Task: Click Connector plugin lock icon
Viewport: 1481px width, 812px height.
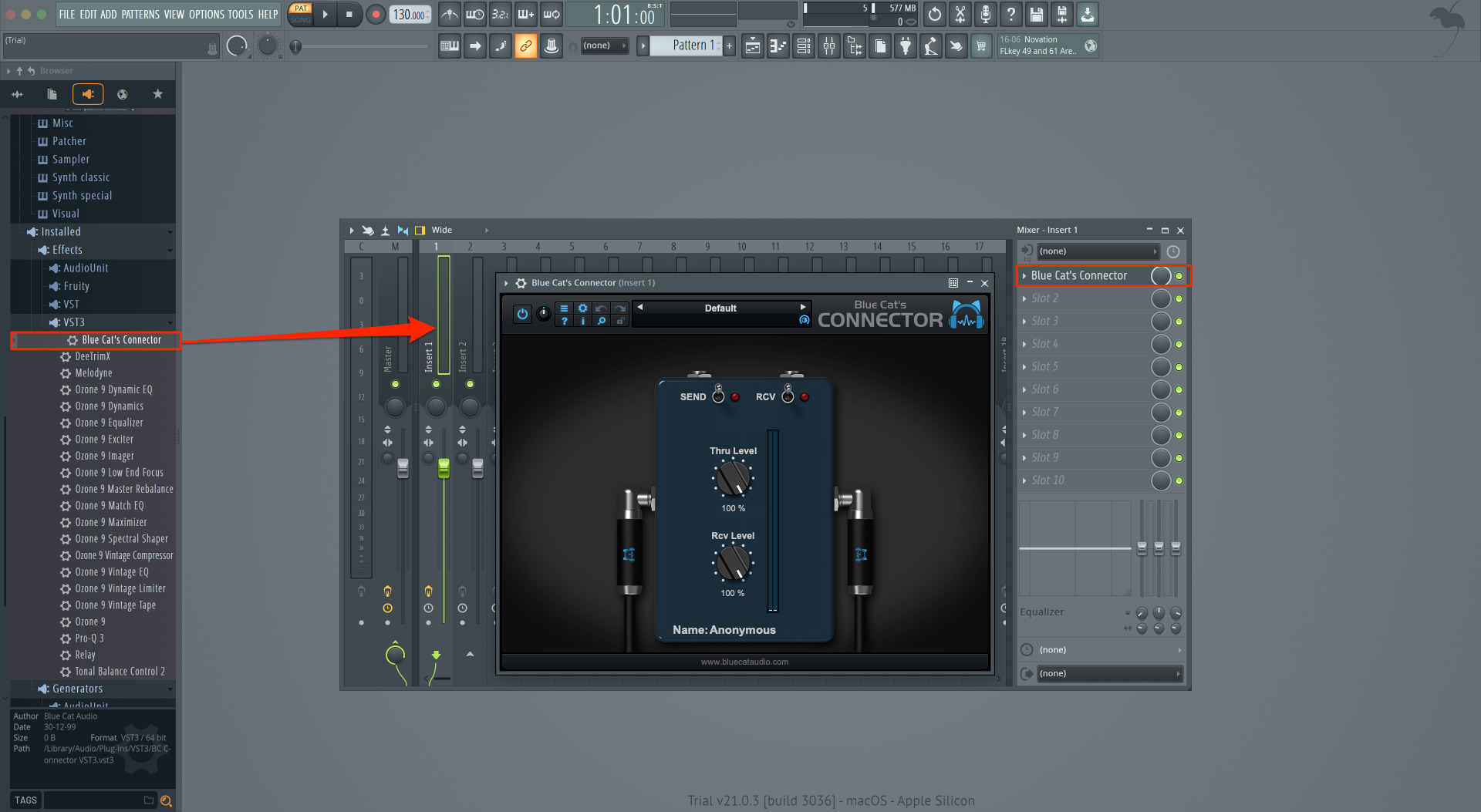Action: coord(620,321)
